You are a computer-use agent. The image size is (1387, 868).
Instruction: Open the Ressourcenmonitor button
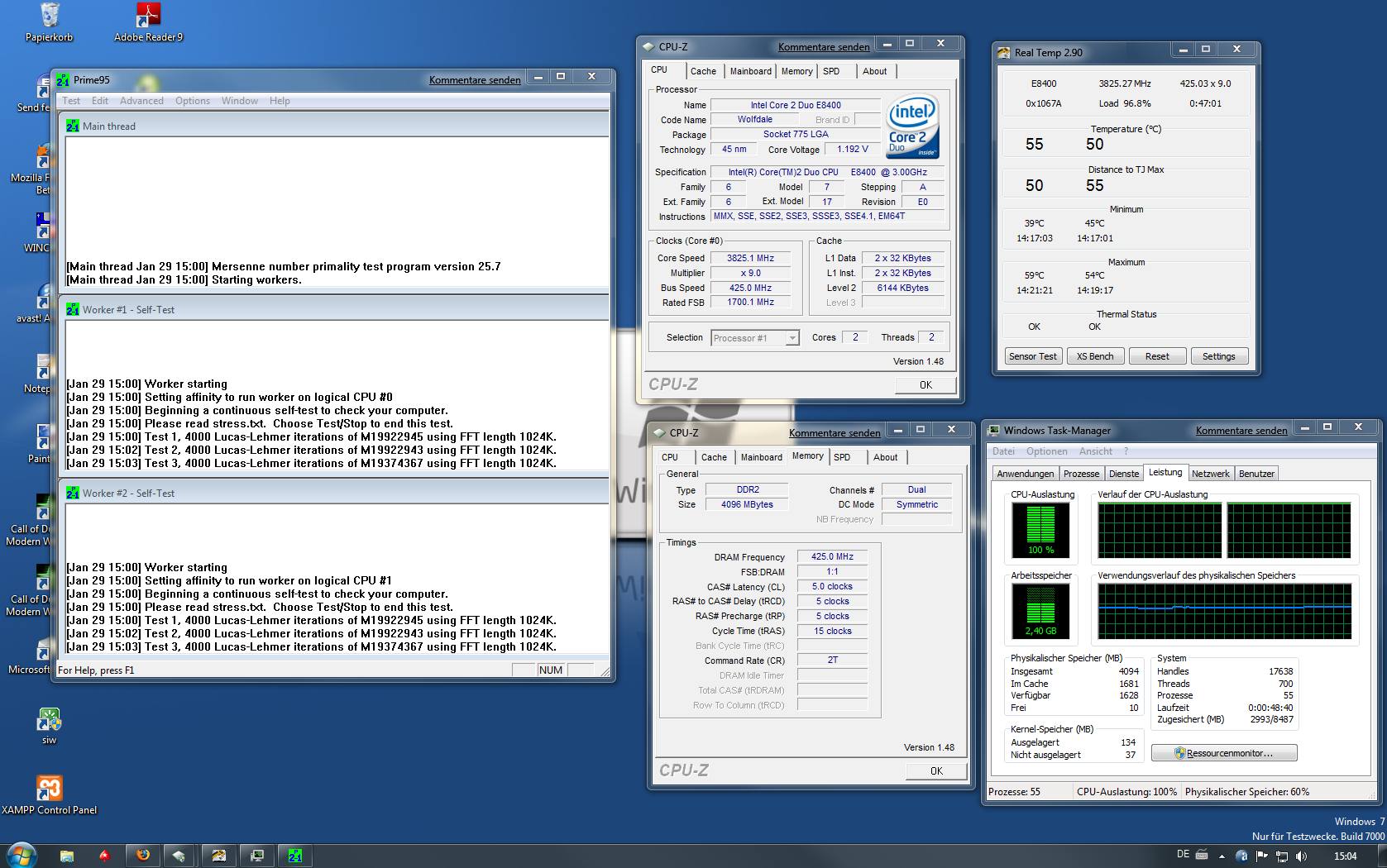click(1223, 753)
